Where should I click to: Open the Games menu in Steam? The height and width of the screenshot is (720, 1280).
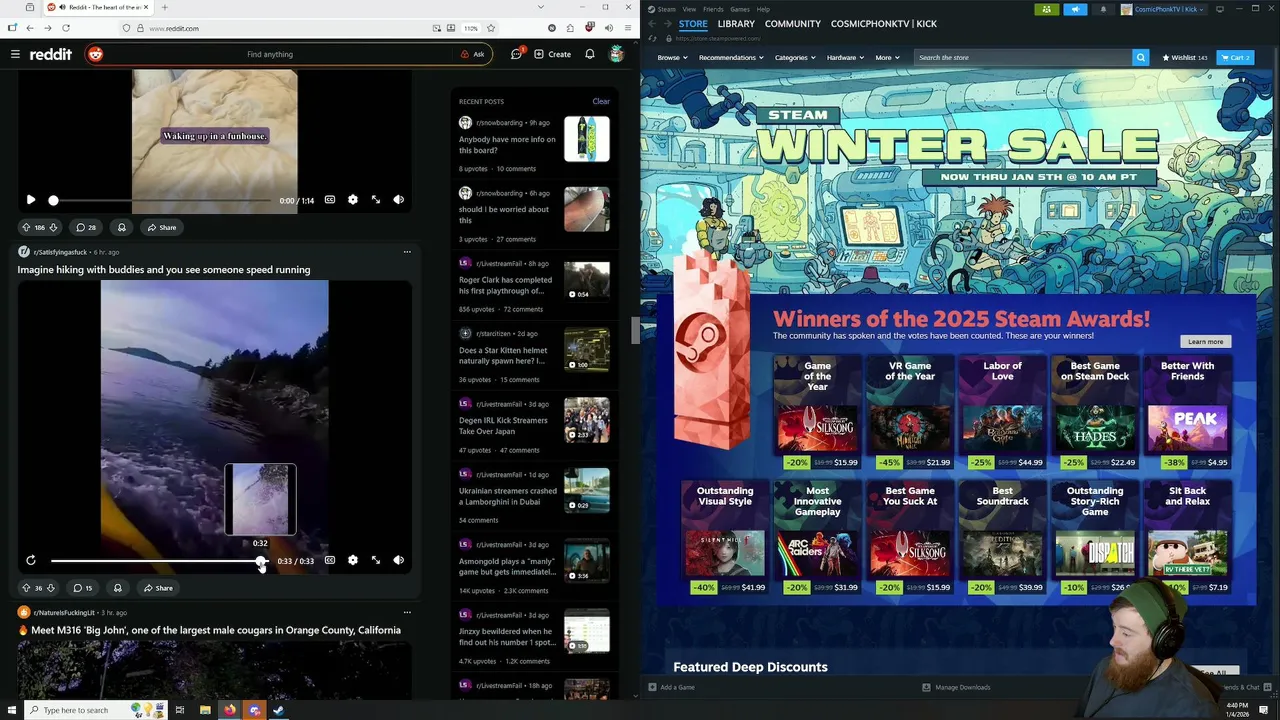(740, 9)
